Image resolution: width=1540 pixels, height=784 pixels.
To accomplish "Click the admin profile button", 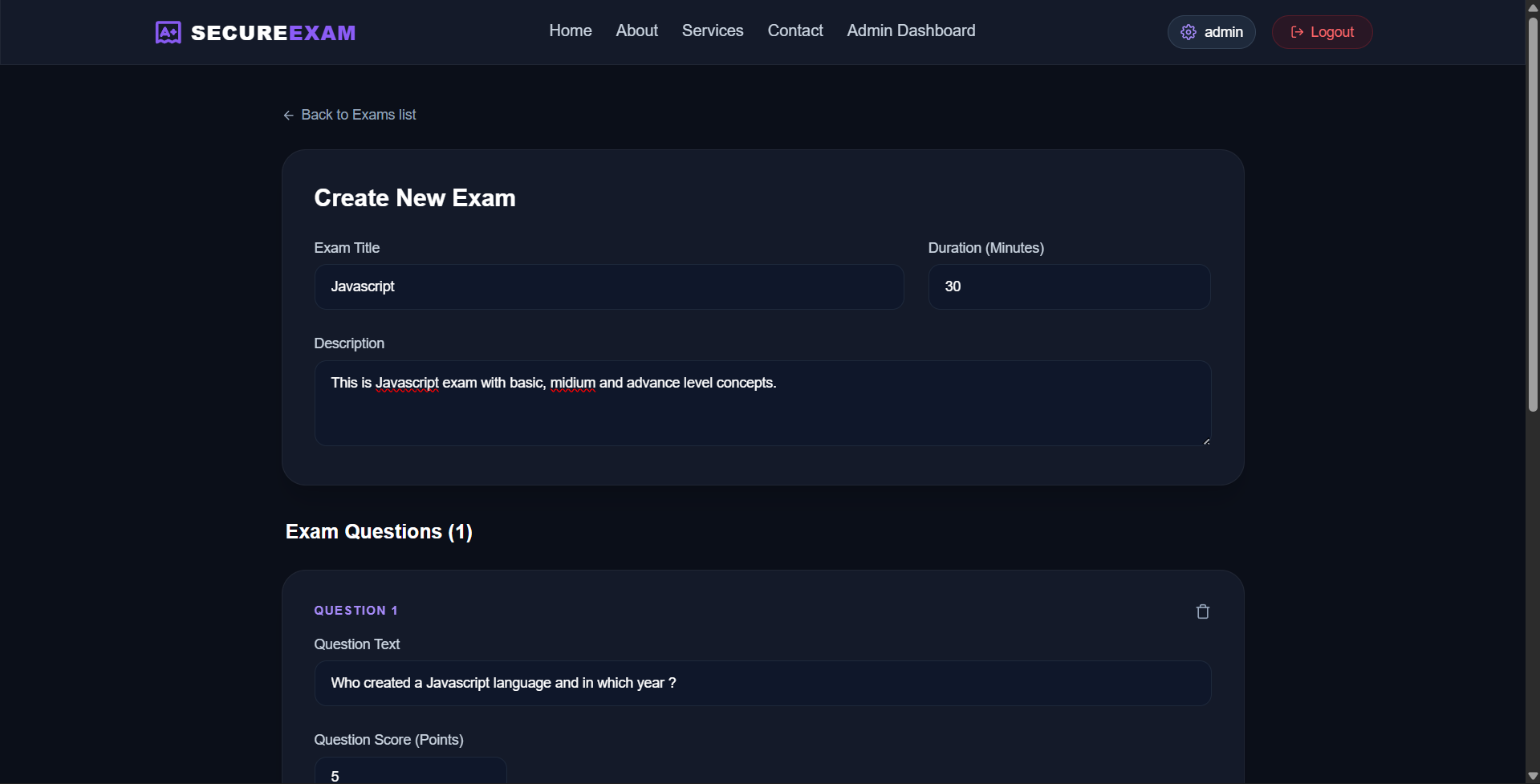I will click(1211, 32).
